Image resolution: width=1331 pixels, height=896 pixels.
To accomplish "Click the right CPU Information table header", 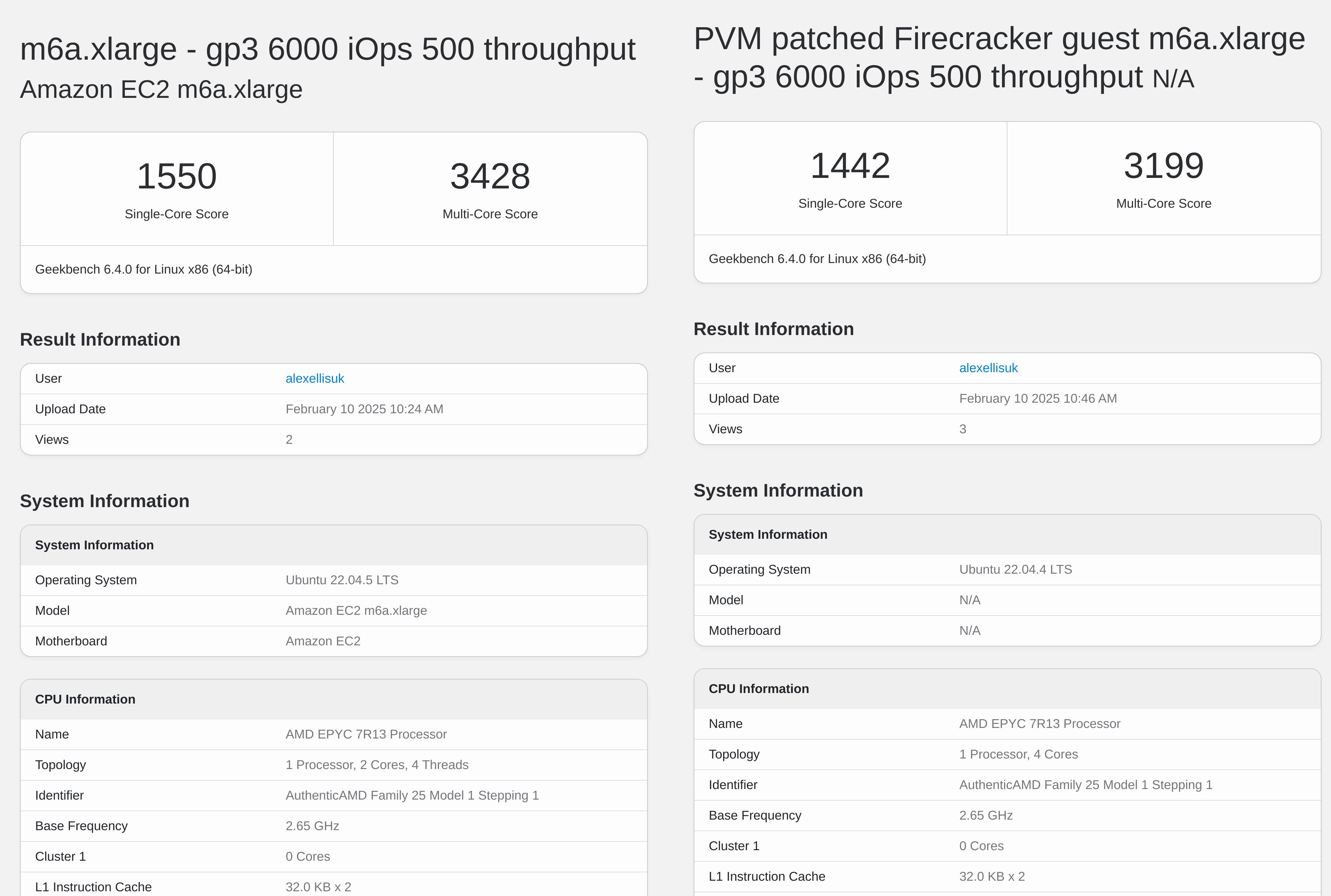I will pyautogui.click(x=1007, y=689).
